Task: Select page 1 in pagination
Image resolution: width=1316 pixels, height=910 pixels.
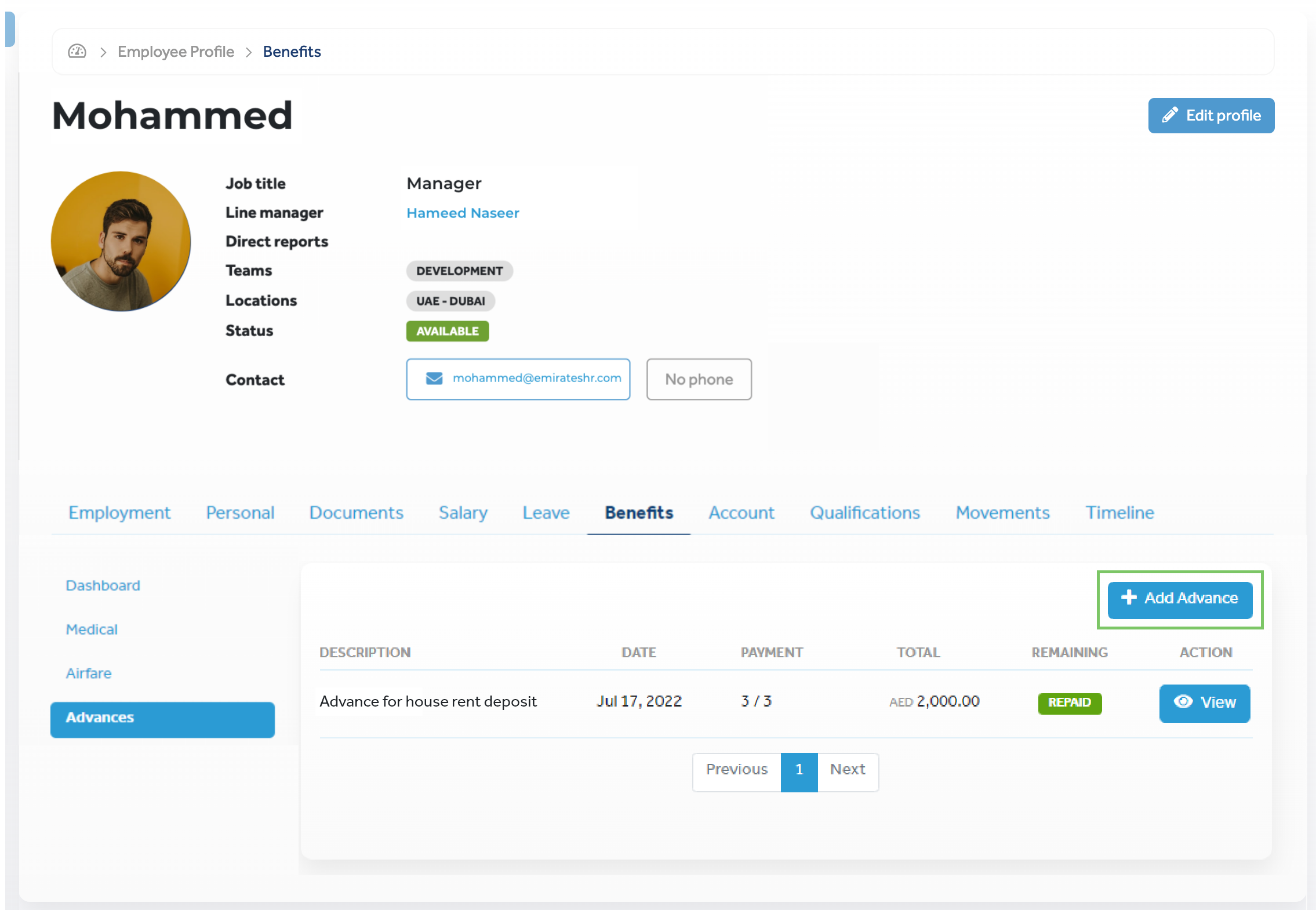Action: coord(799,770)
